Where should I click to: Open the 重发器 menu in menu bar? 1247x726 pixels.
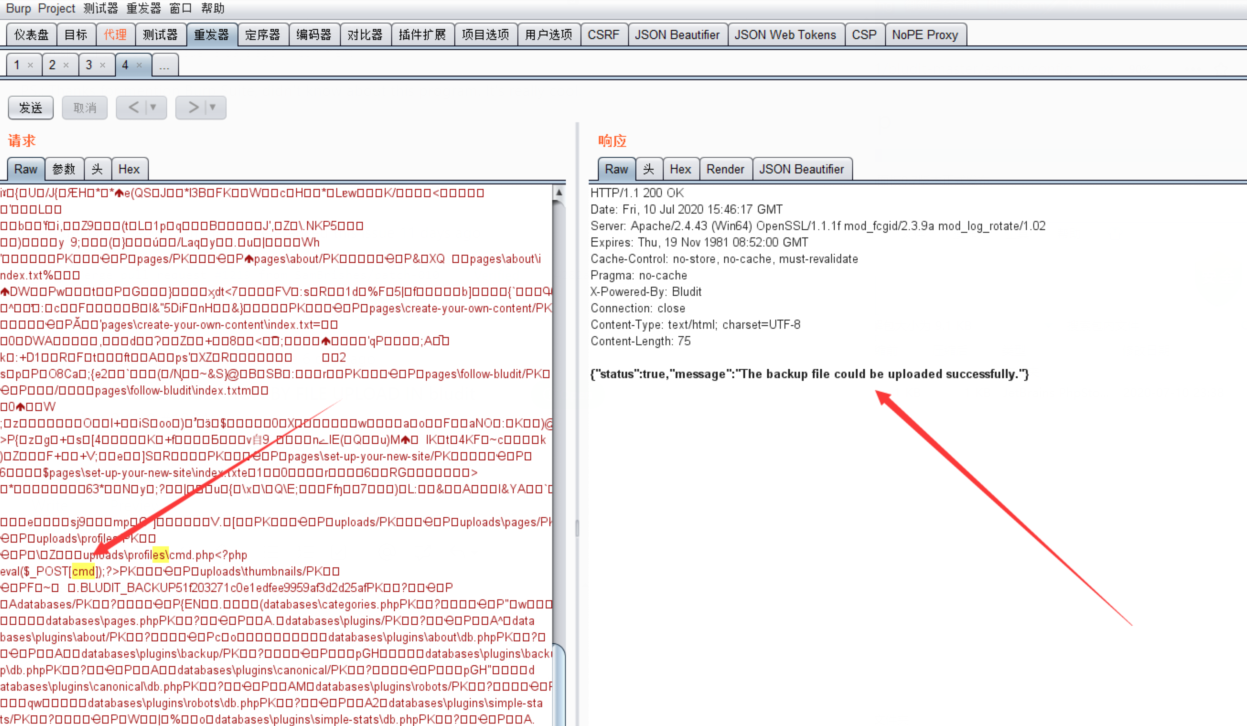[x=144, y=8]
